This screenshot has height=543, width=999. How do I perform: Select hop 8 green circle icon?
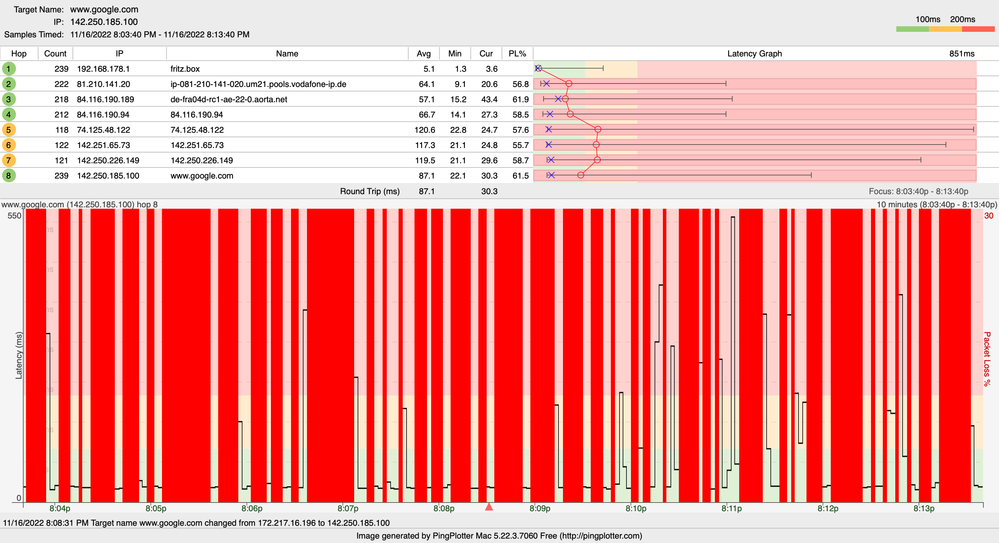tap(8, 176)
